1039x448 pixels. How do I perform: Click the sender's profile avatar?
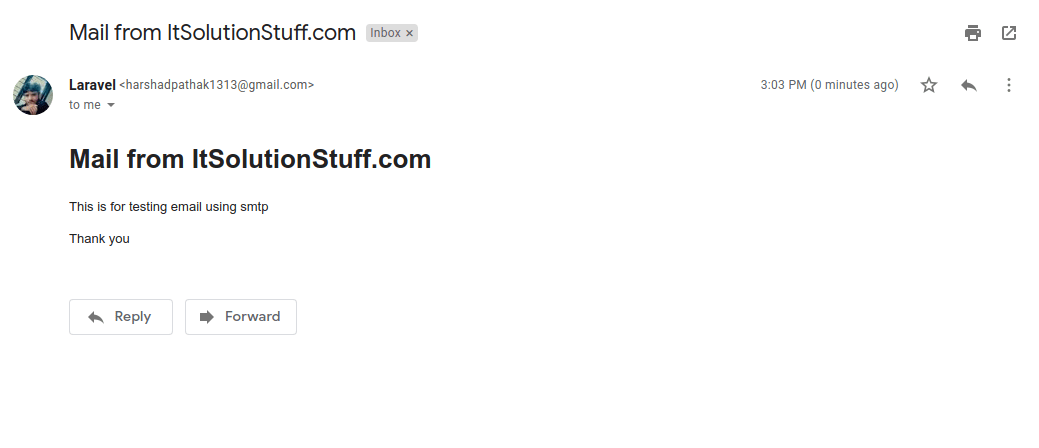click(32, 95)
